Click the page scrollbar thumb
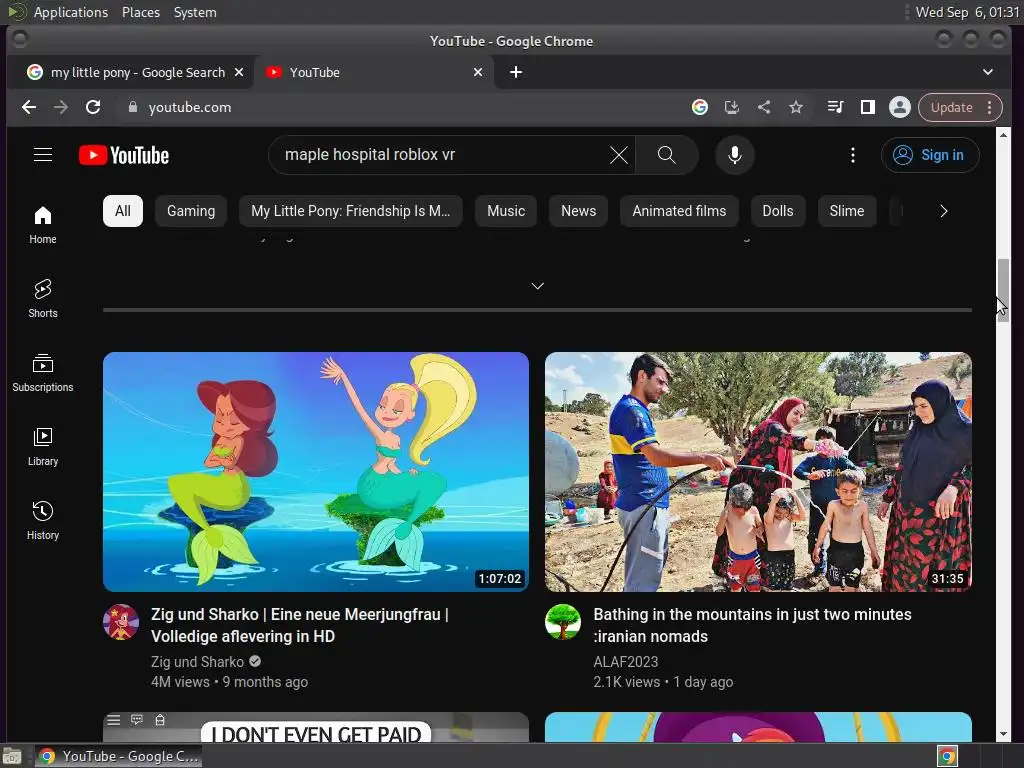 [1002, 290]
